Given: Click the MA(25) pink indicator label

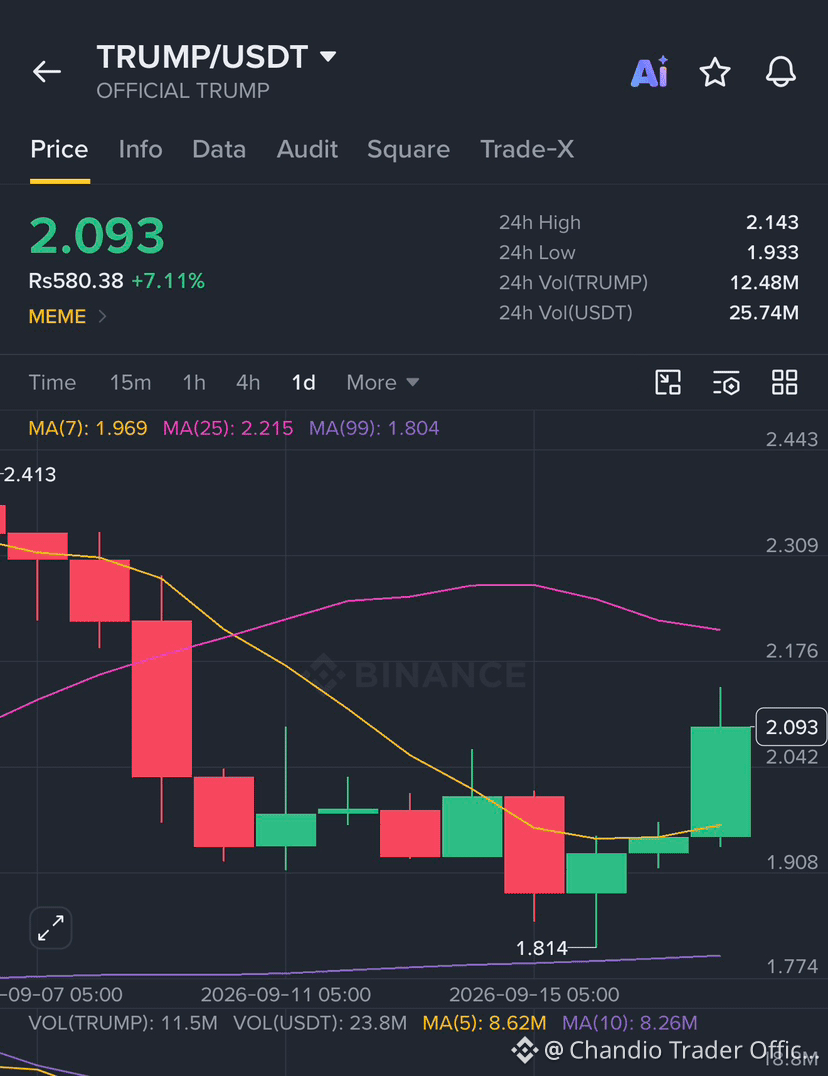Looking at the screenshot, I should click(228, 428).
